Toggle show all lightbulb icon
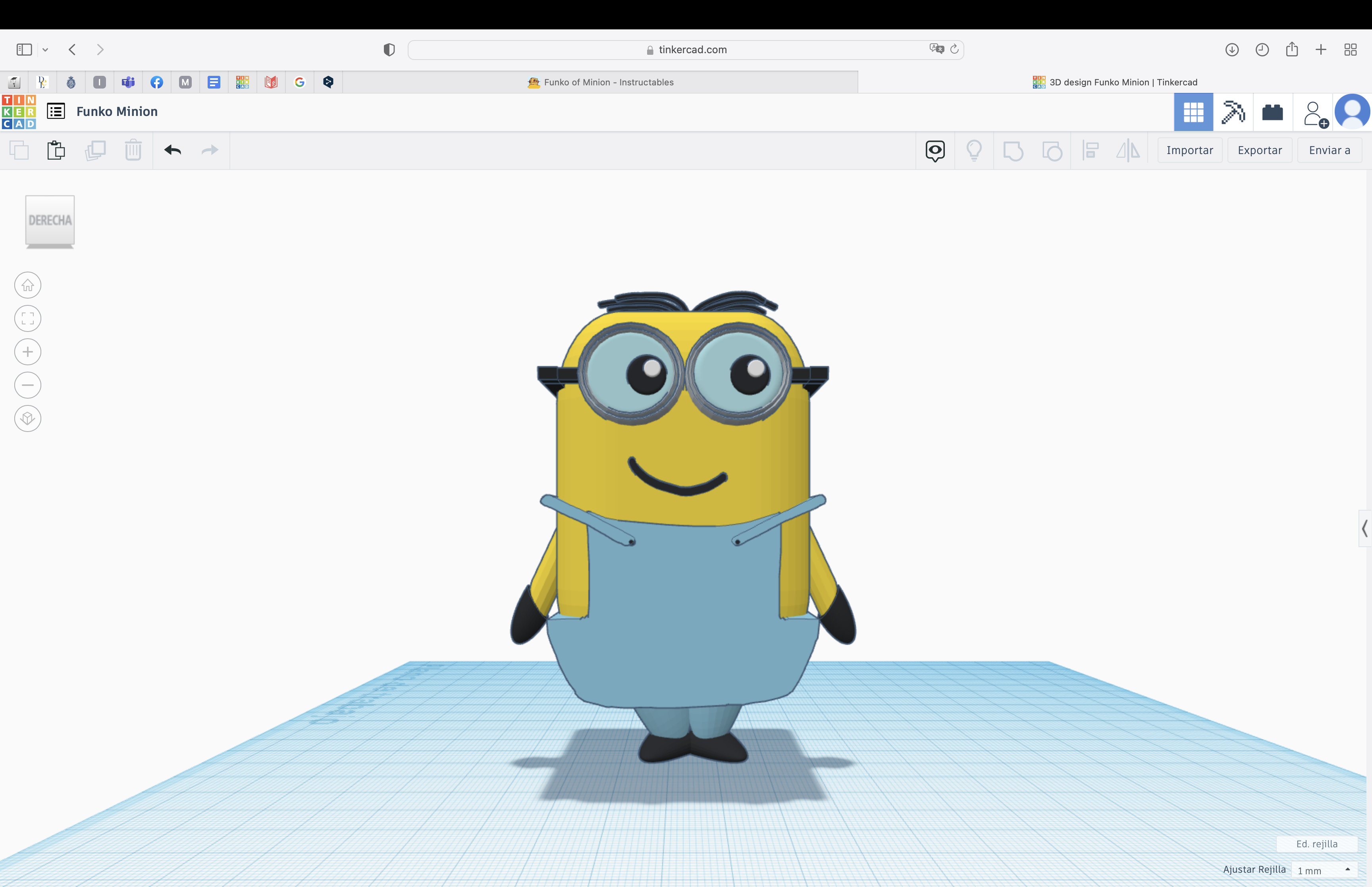1372x887 pixels. tap(974, 151)
